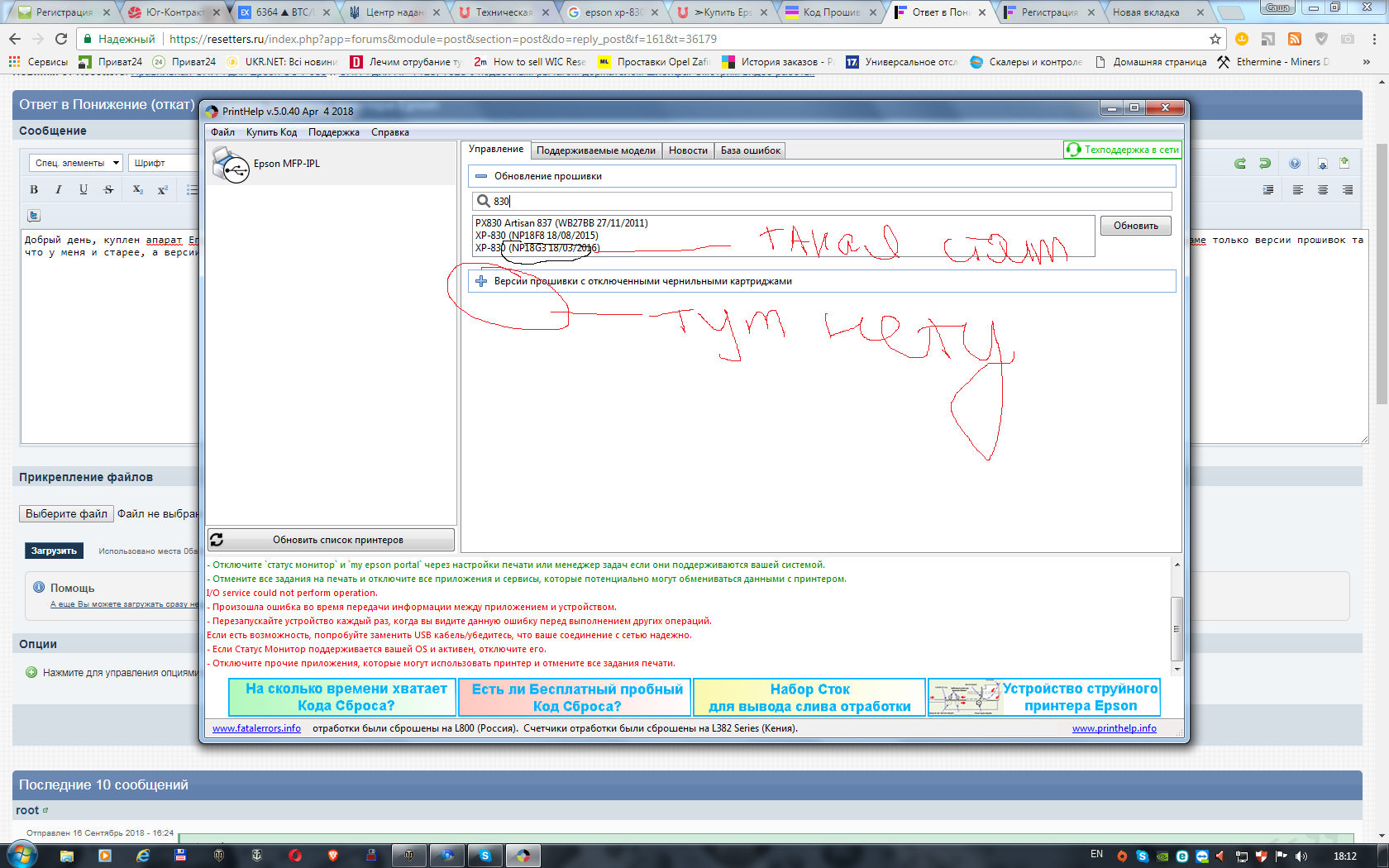Screen dimensions: 1389x868
Task: Open the Ethermine - Miners bookmark
Action: tap(1273, 62)
